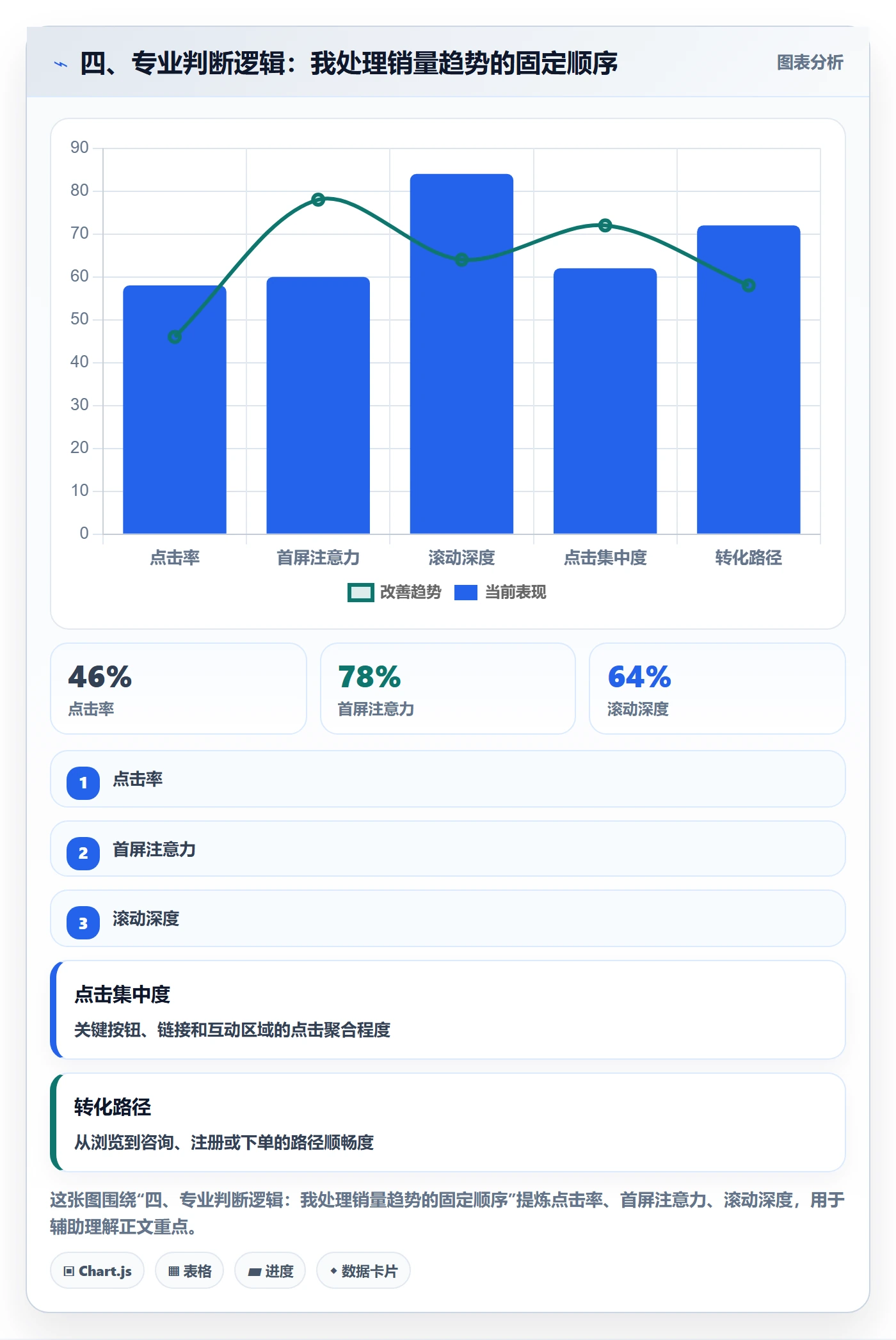This screenshot has width=896, height=1340.
Task: Click the trend line point on 转化路径
Action: pyautogui.click(x=748, y=285)
